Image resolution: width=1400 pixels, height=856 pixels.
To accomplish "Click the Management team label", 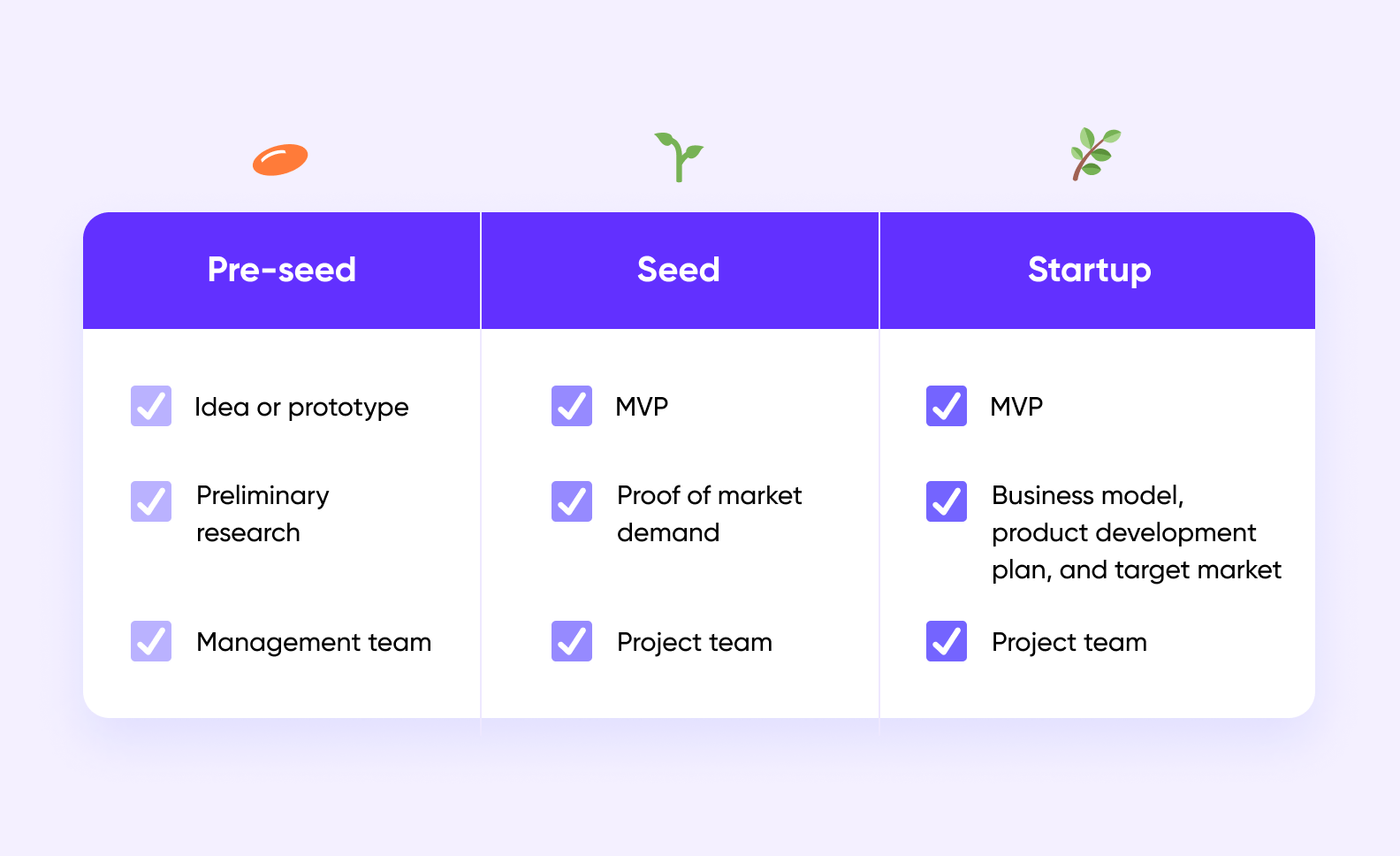I will tap(314, 643).
